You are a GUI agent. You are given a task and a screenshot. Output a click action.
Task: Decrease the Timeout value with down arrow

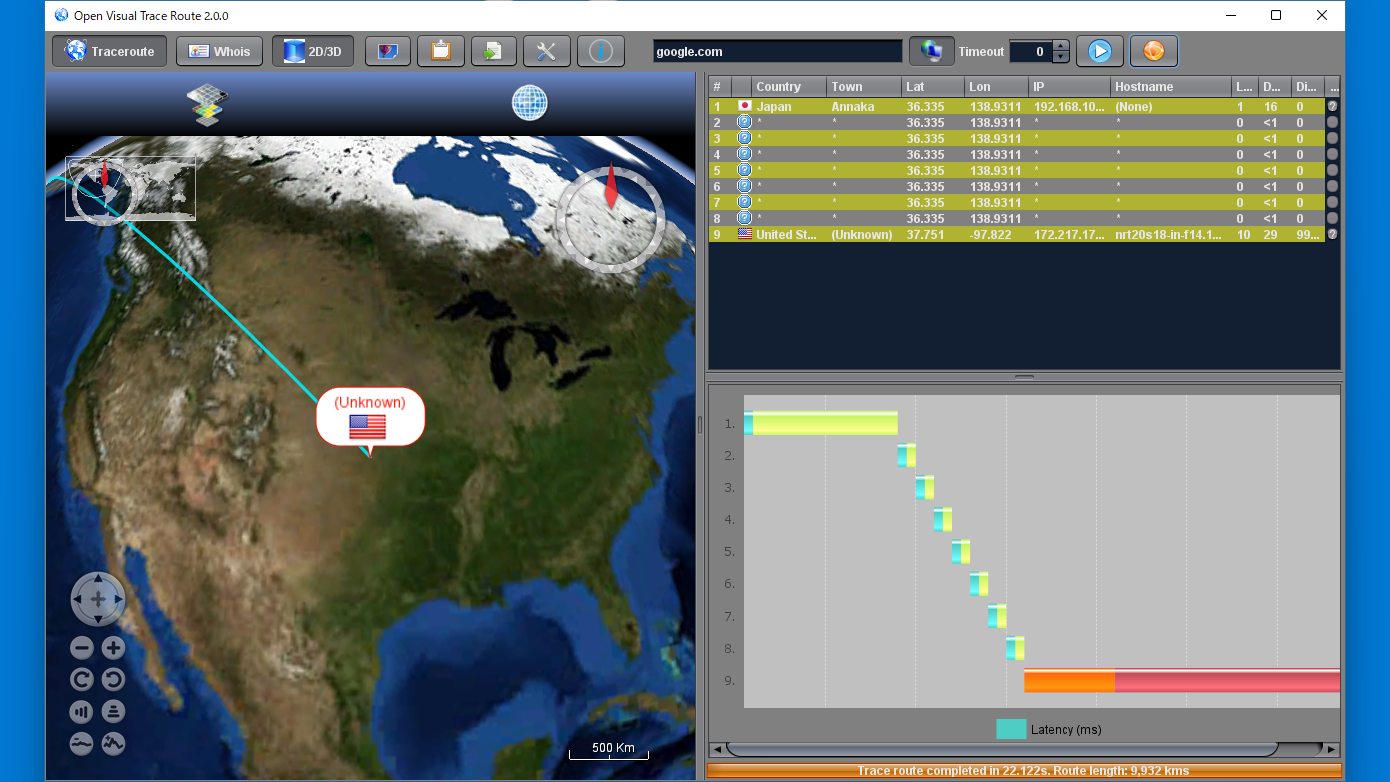pyautogui.click(x=1061, y=57)
